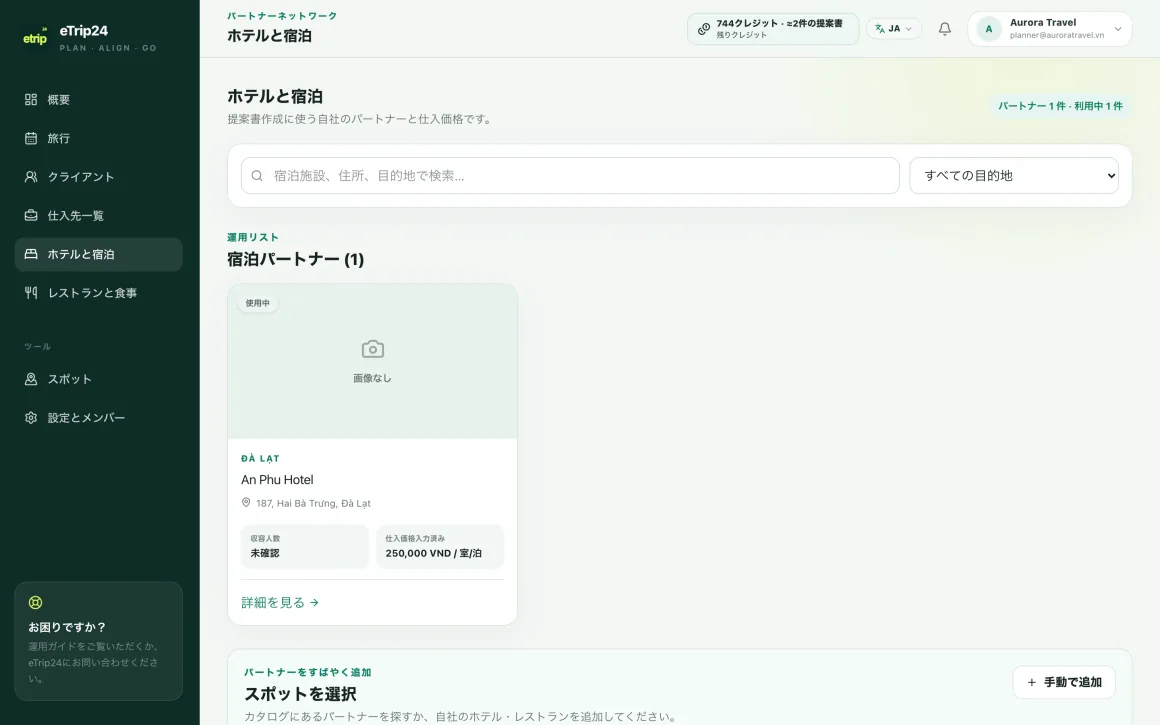Viewport: 1160px width, 725px height.
Task: Expand the JA language dropdown
Action: point(894,29)
